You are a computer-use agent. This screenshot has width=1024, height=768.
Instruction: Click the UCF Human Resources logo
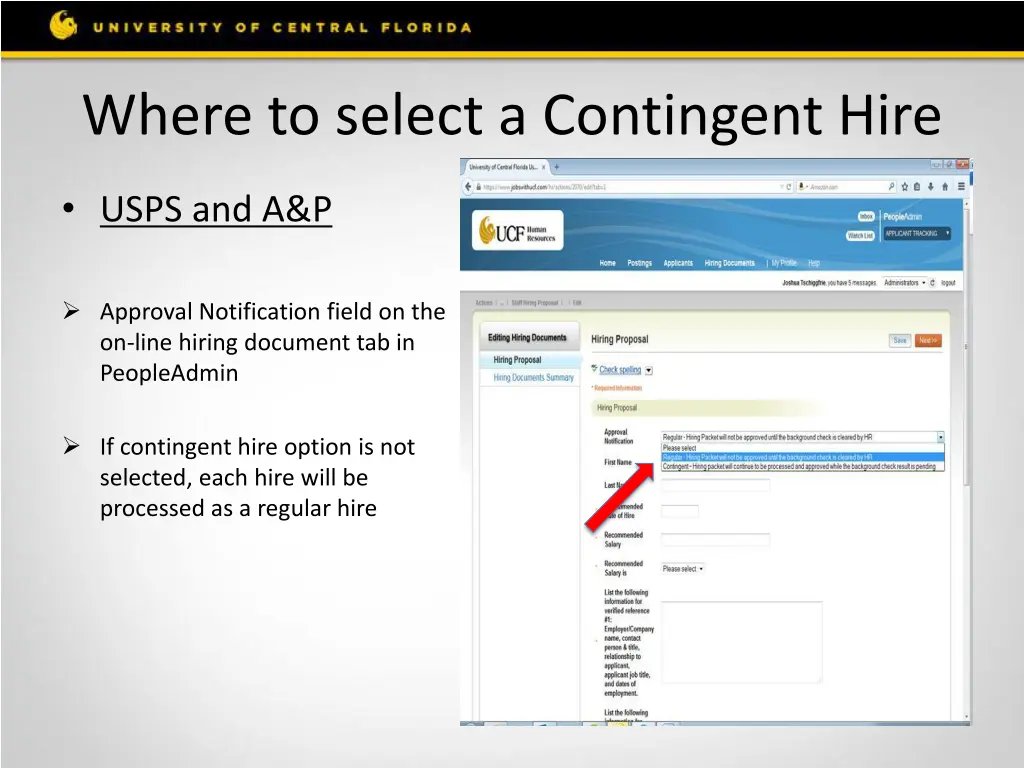(x=517, y=230)
